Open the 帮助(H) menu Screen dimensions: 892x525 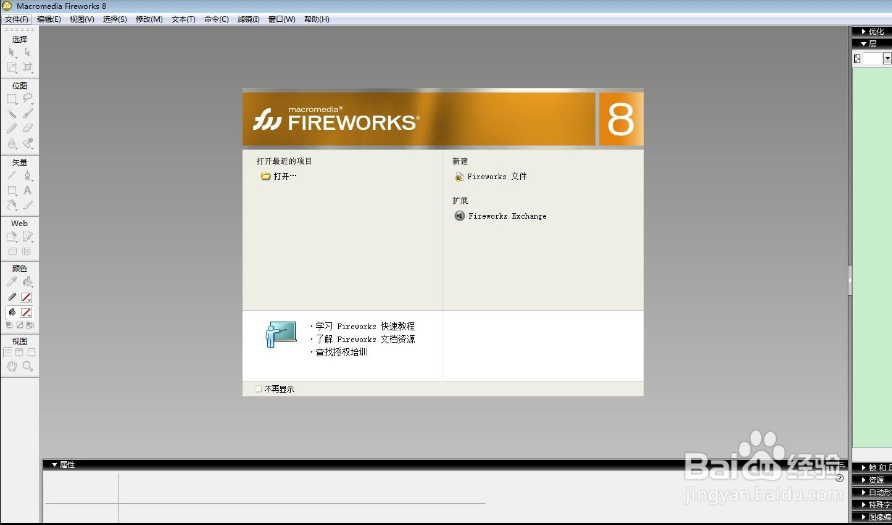316,19
